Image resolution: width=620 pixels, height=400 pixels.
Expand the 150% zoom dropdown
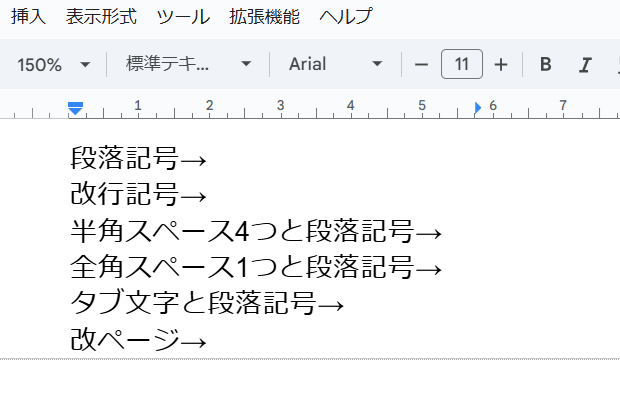54,65
